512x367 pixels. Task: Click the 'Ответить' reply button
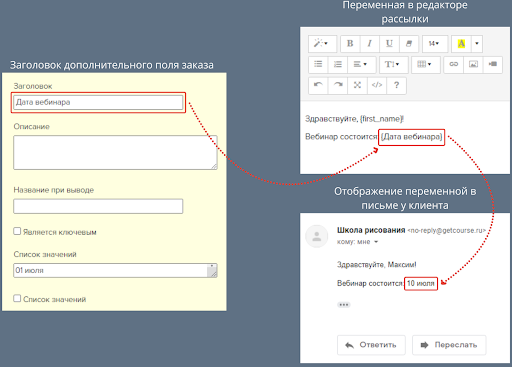(x=371, y=345)
